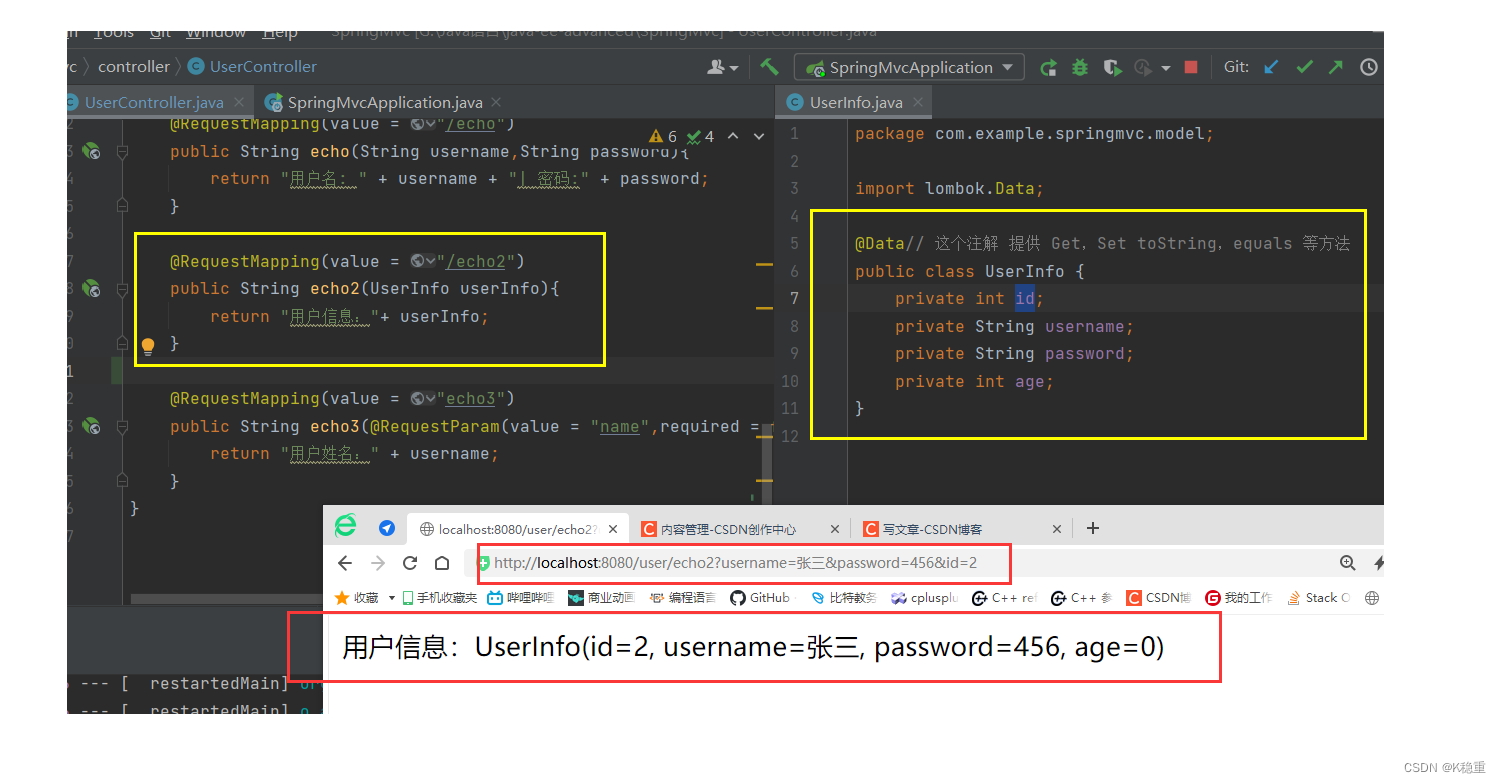Update project from Git (blue arrow)
Screen dimensions: 1501x783
point(1270,66)
